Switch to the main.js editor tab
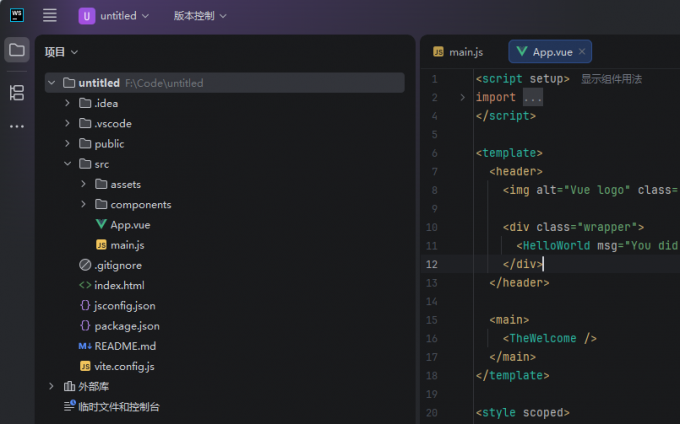680x424 pixels. [458, 52]
